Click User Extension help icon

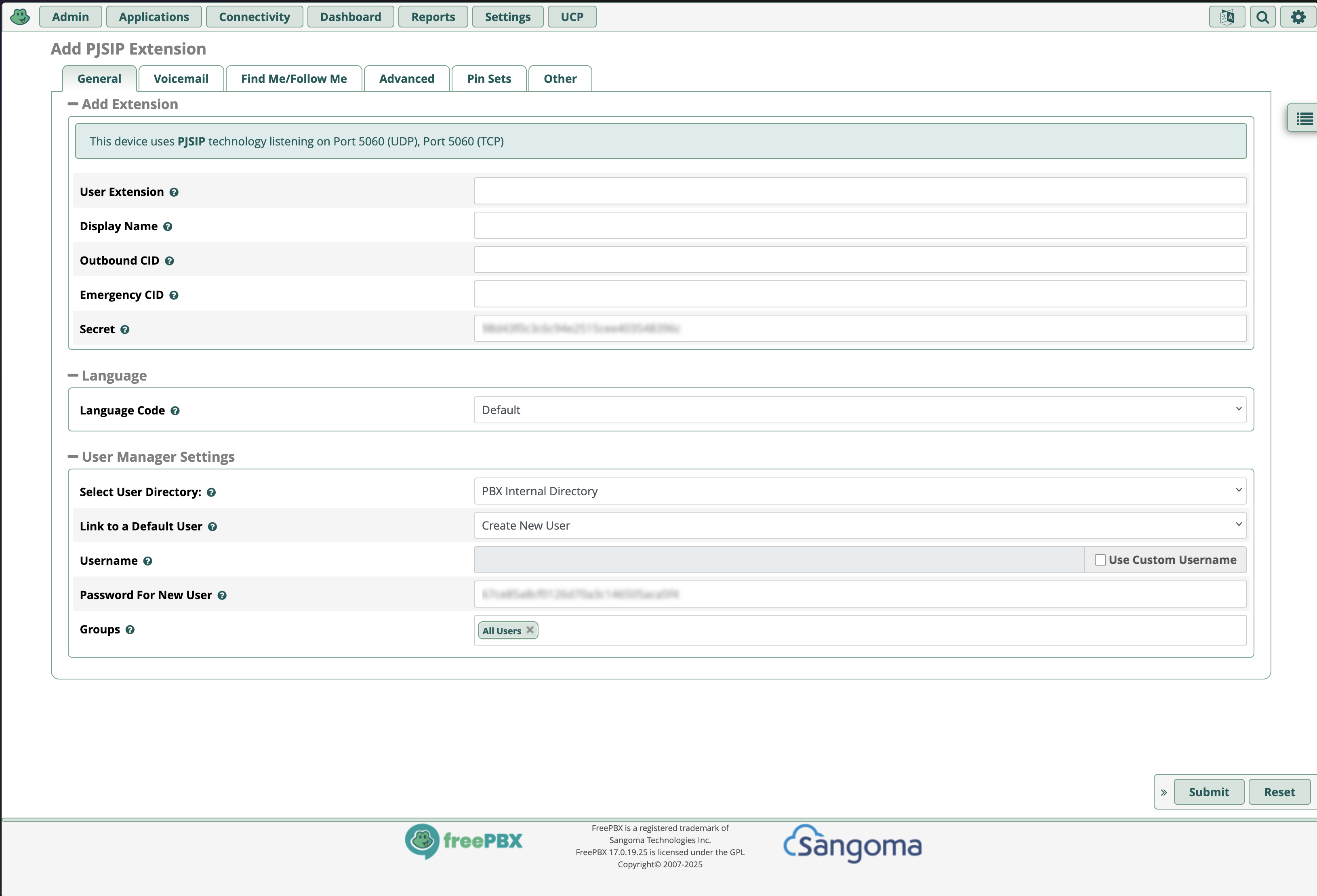point(174,192)
